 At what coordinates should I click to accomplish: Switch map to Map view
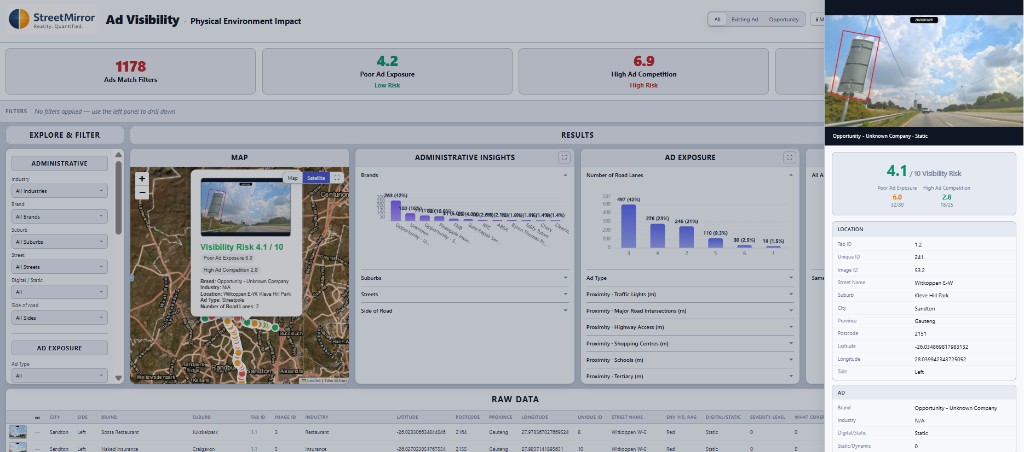click(x=293, y=178)
